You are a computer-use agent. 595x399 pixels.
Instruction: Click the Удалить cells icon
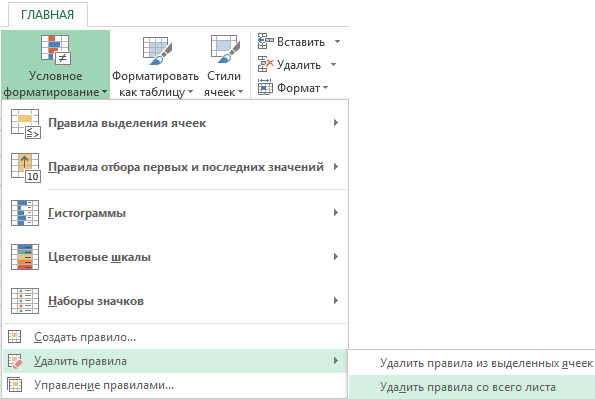(x=265, y=64)
